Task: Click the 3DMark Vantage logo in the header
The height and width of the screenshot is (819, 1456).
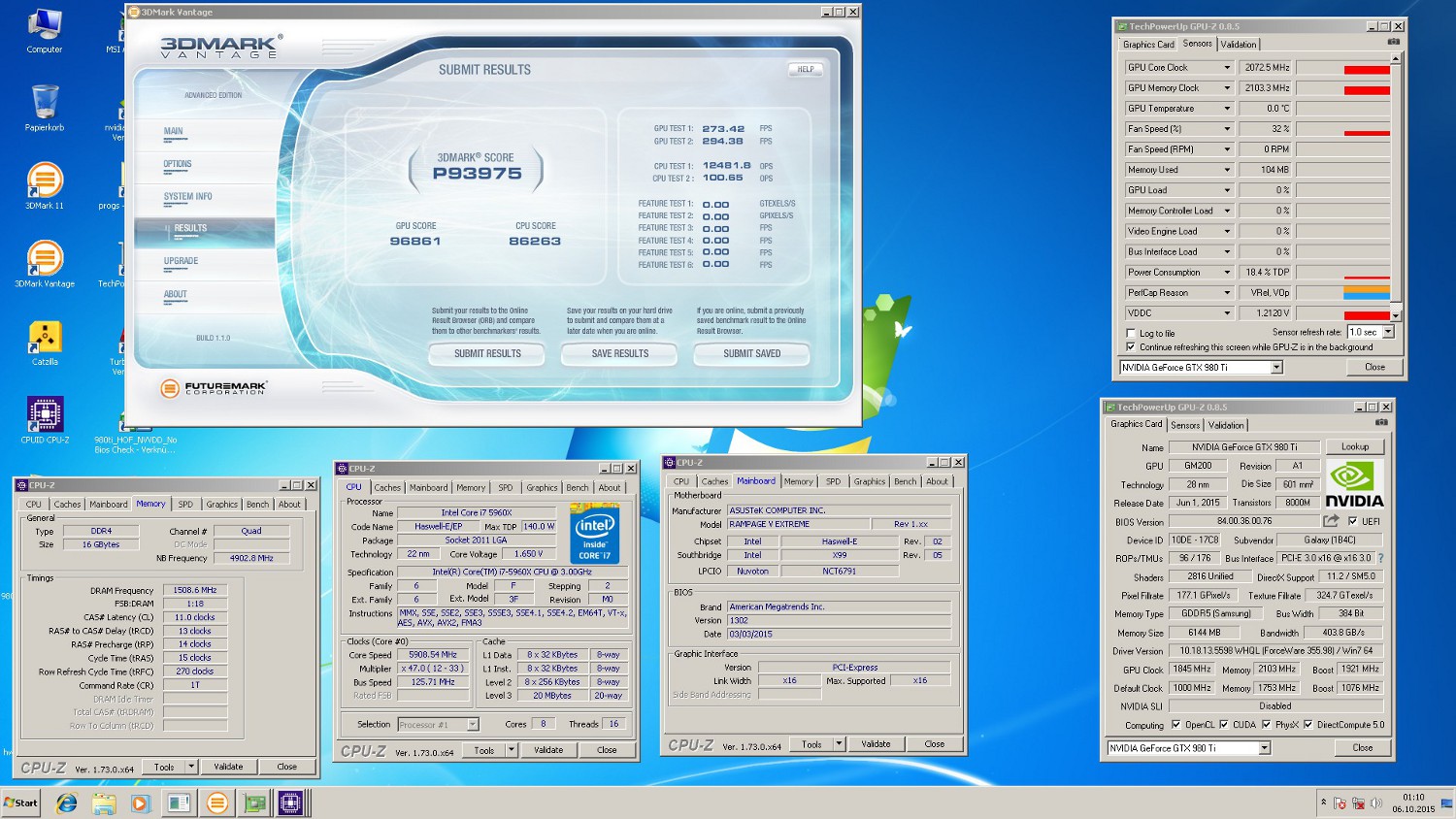Action: (221, 46)
